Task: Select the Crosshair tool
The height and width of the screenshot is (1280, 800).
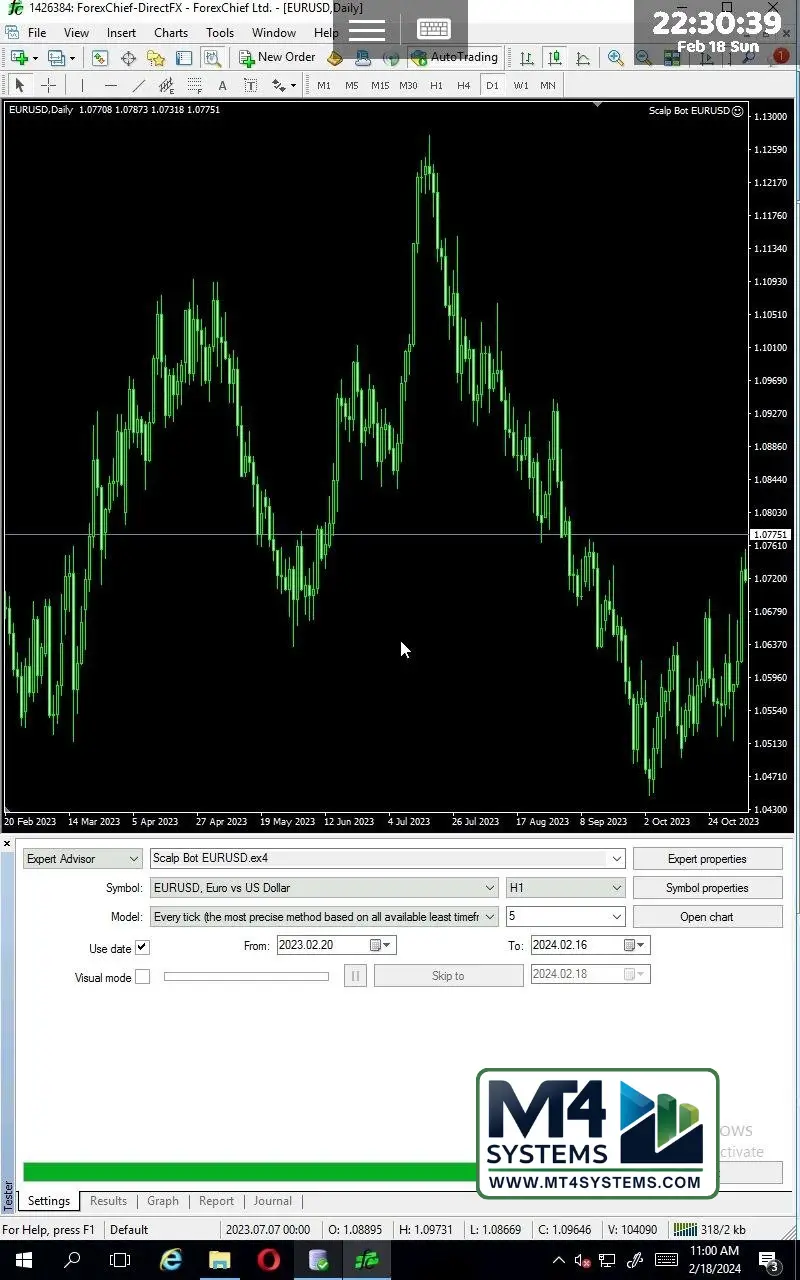Action: pyautogui.click(x=48, y=85)
